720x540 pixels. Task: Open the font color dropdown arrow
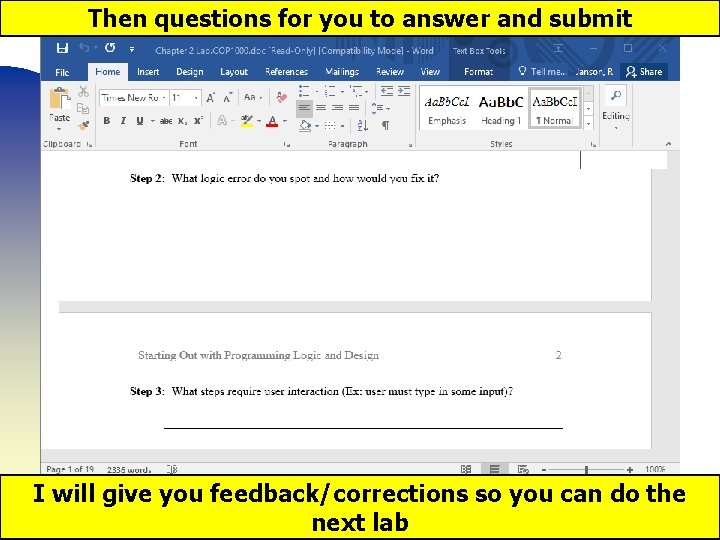click(285, 121)
